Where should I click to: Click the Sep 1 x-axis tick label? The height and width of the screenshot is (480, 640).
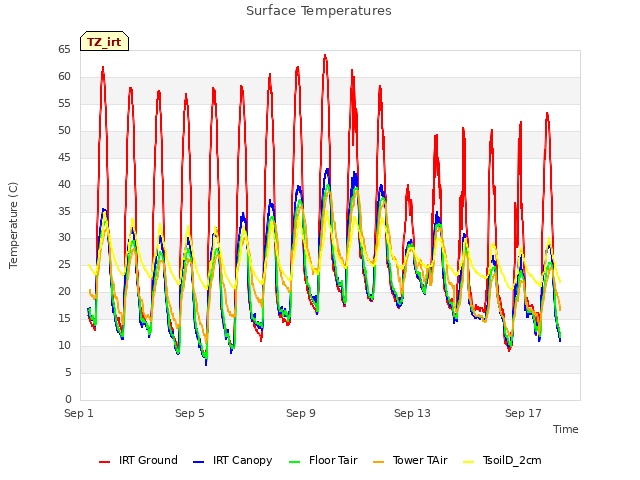coord(79,413)
